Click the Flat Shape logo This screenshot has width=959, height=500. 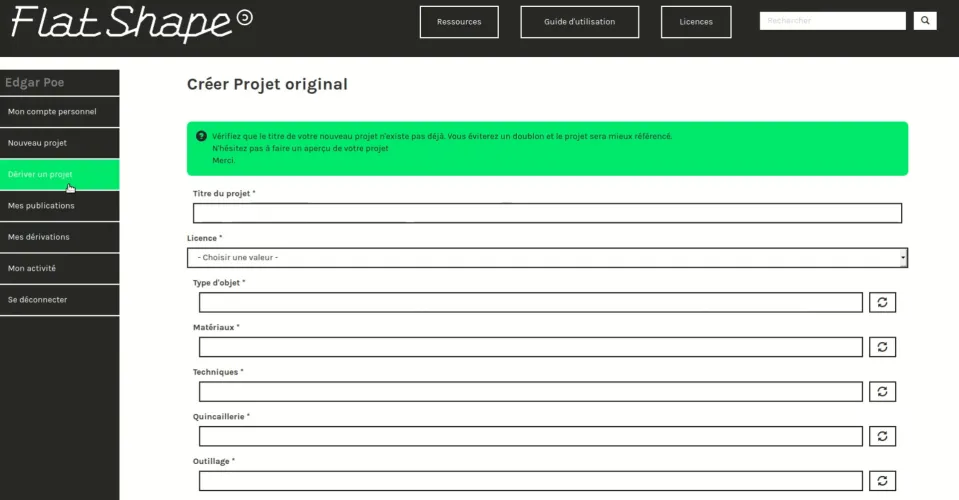point(131,23)
